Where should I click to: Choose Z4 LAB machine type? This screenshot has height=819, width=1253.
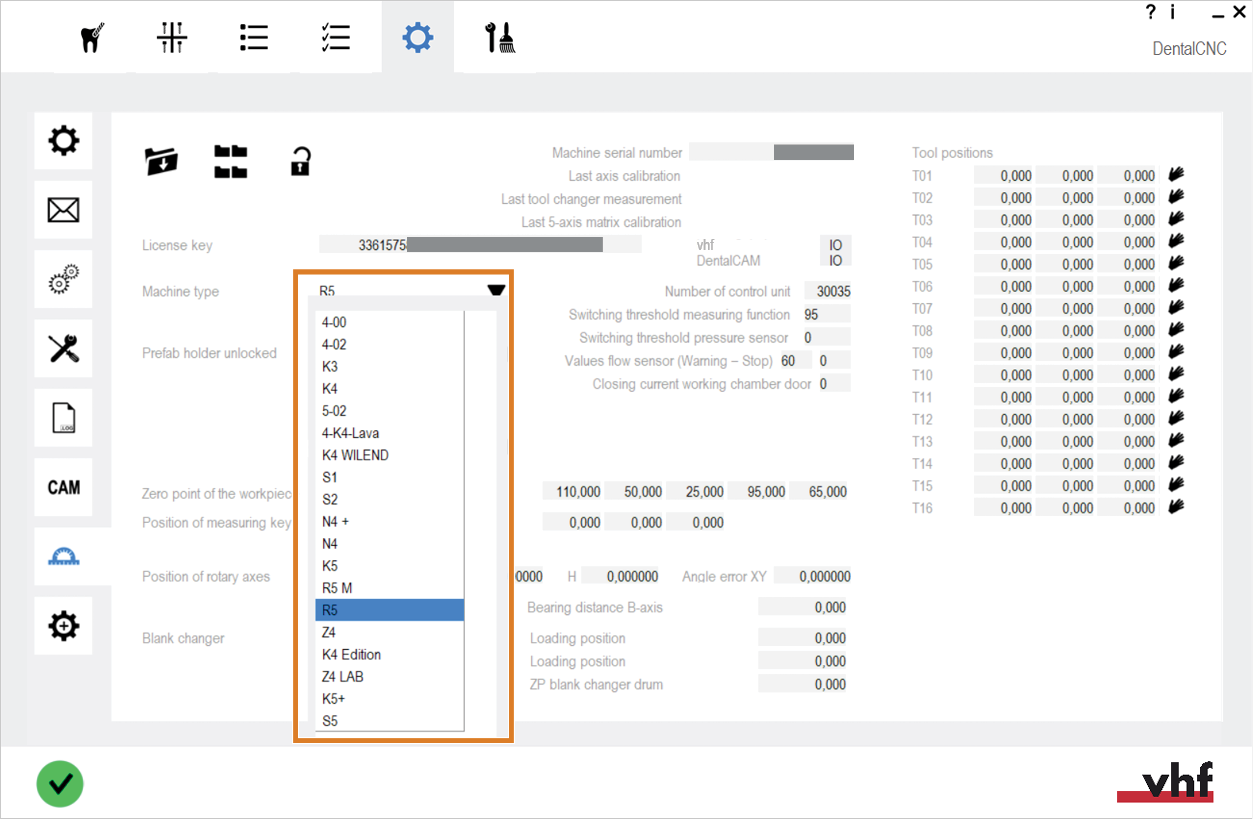pos(390,676)
